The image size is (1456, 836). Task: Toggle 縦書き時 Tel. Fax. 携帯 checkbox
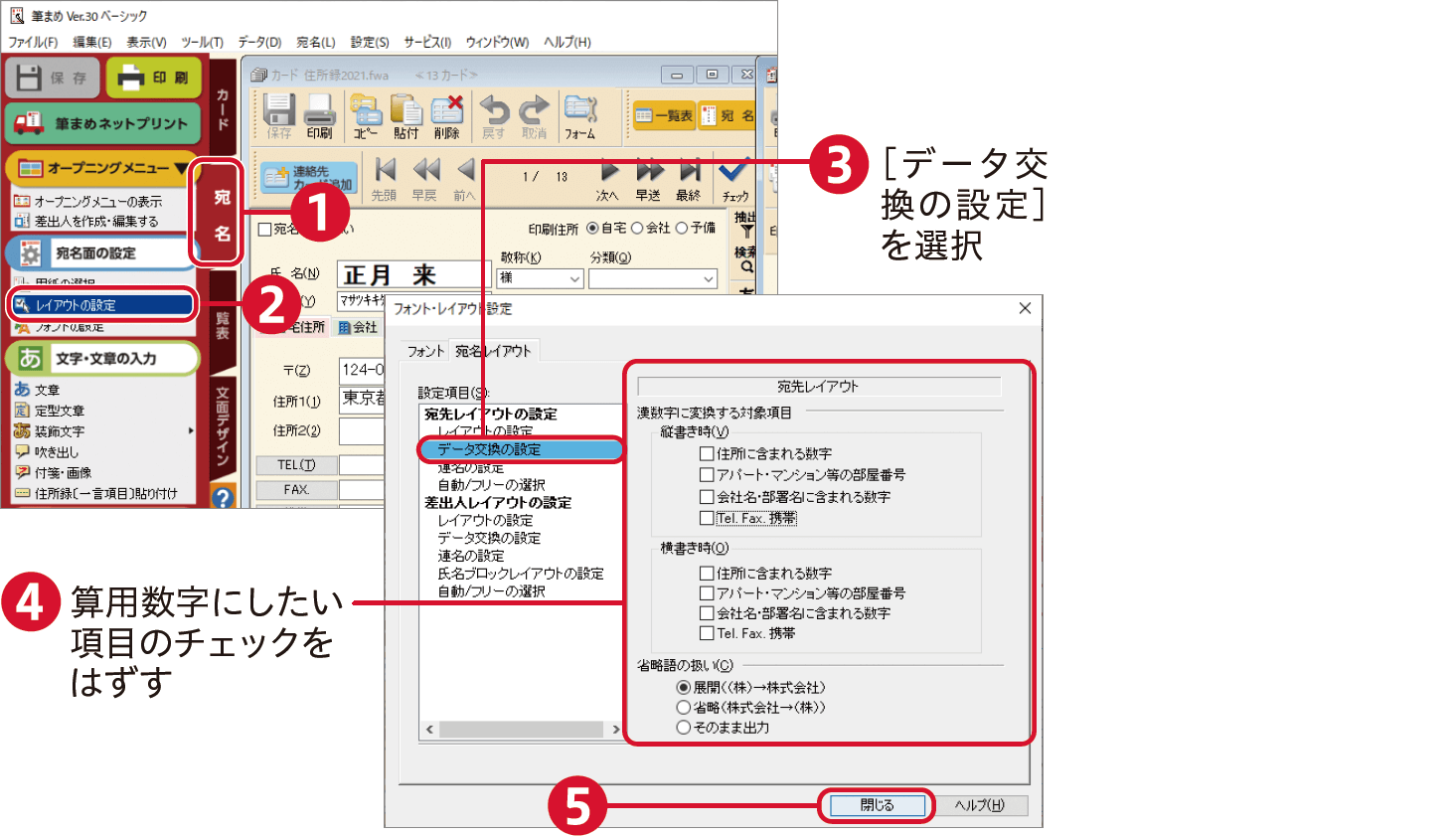pyautogui.click(x=707, y=518)
